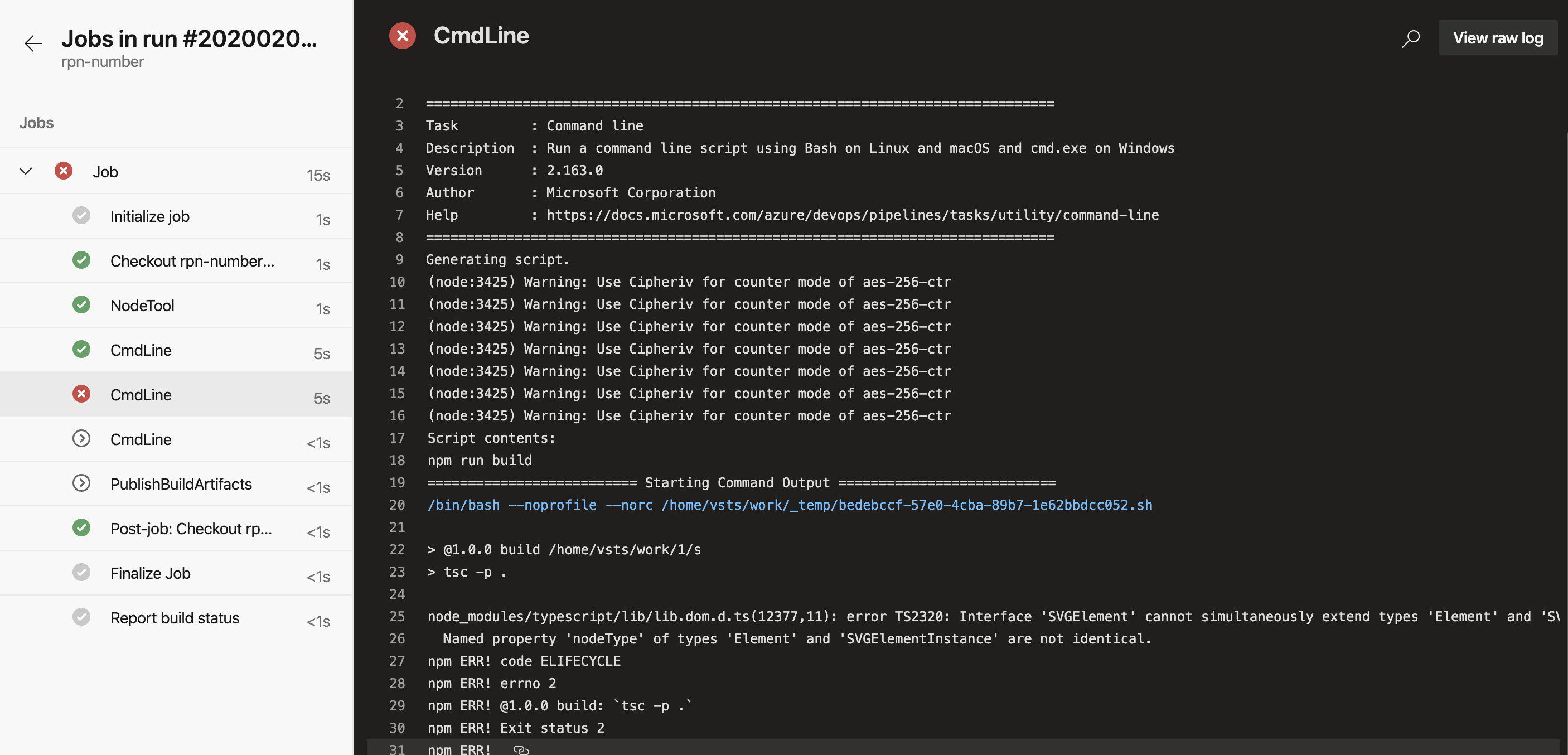Click the status icon on Finalize Job
The width and height of the screenshot is (1568, 755).
pos(81,572)
